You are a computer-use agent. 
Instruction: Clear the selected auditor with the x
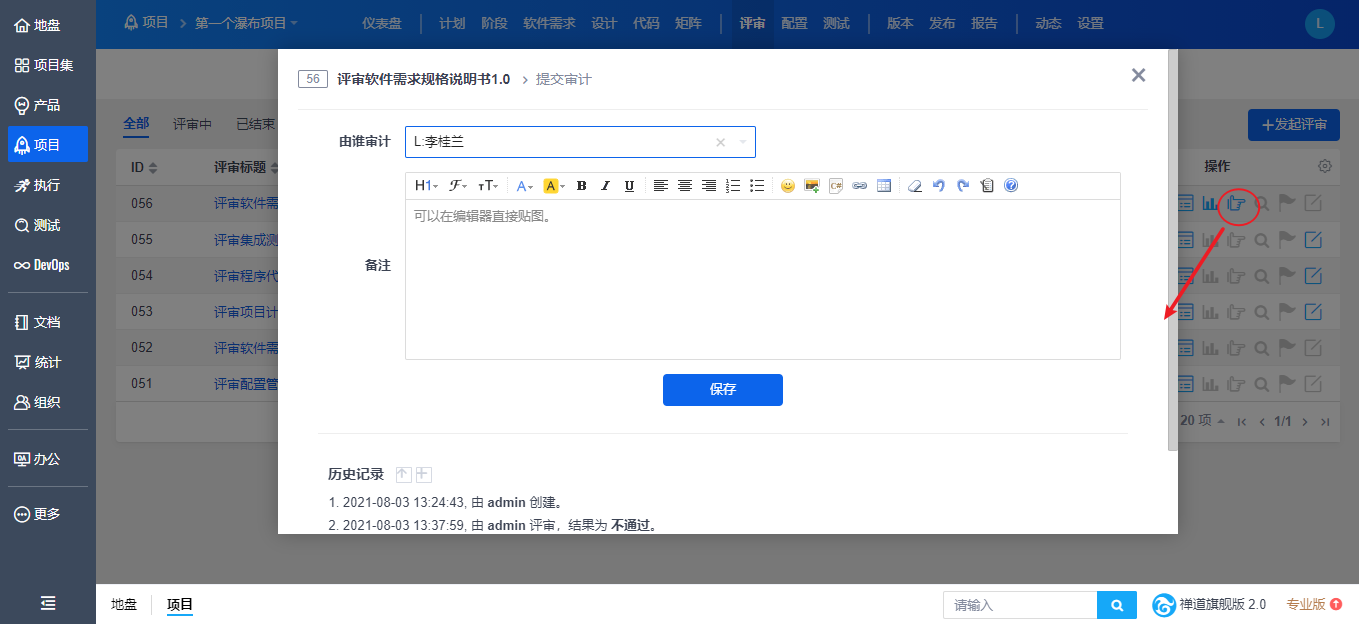(720, 142)
